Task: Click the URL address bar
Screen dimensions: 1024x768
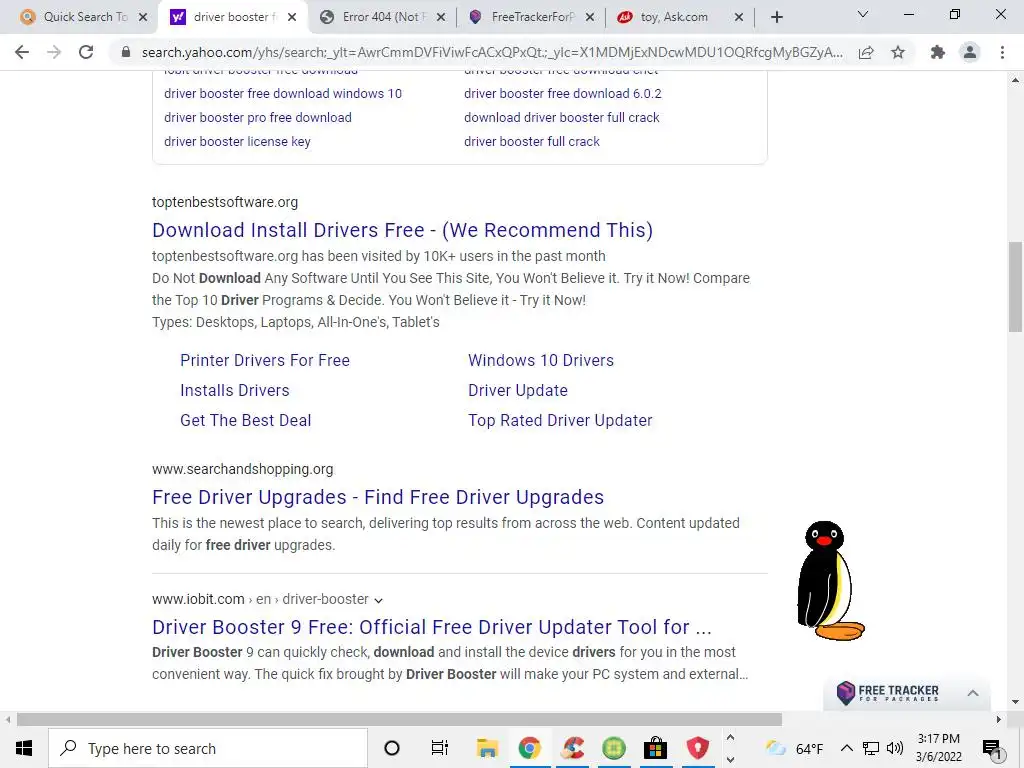Action: (x=491, y=52)
